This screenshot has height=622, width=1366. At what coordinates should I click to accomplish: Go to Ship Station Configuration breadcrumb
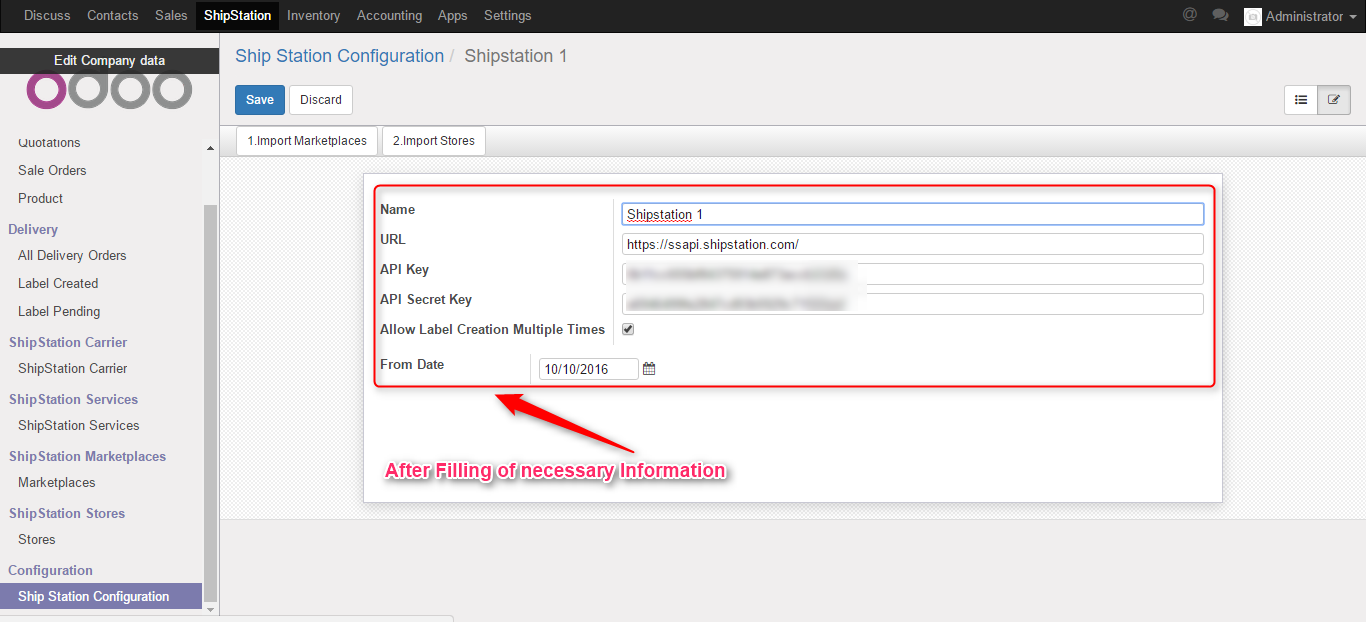339,56
